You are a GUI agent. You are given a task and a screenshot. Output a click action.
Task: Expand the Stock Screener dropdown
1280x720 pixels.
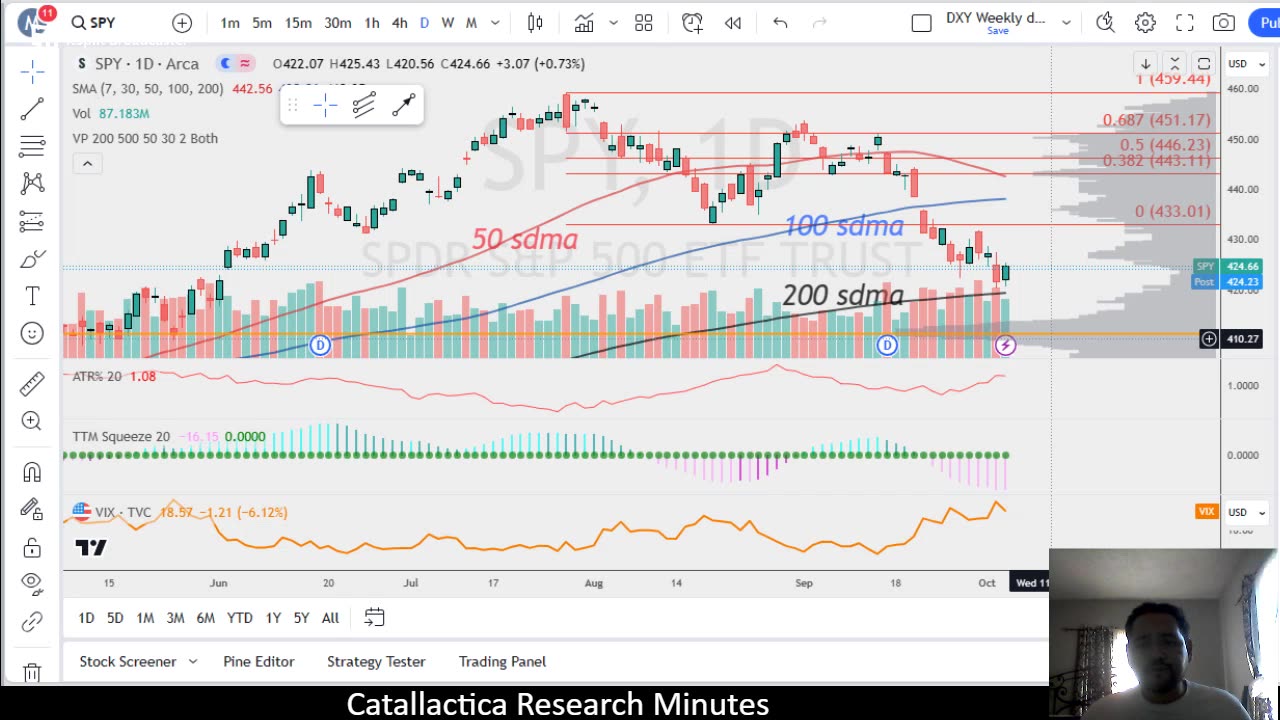tap(193, 661)
